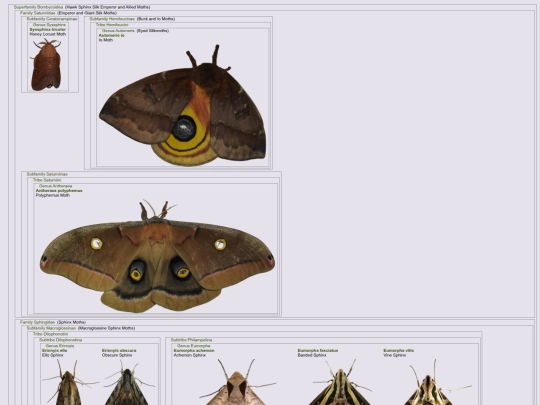Viewport: 540px width, 405px height.
Task: Open the Subfamily Macroglossinae link
Action: [51, 328]
